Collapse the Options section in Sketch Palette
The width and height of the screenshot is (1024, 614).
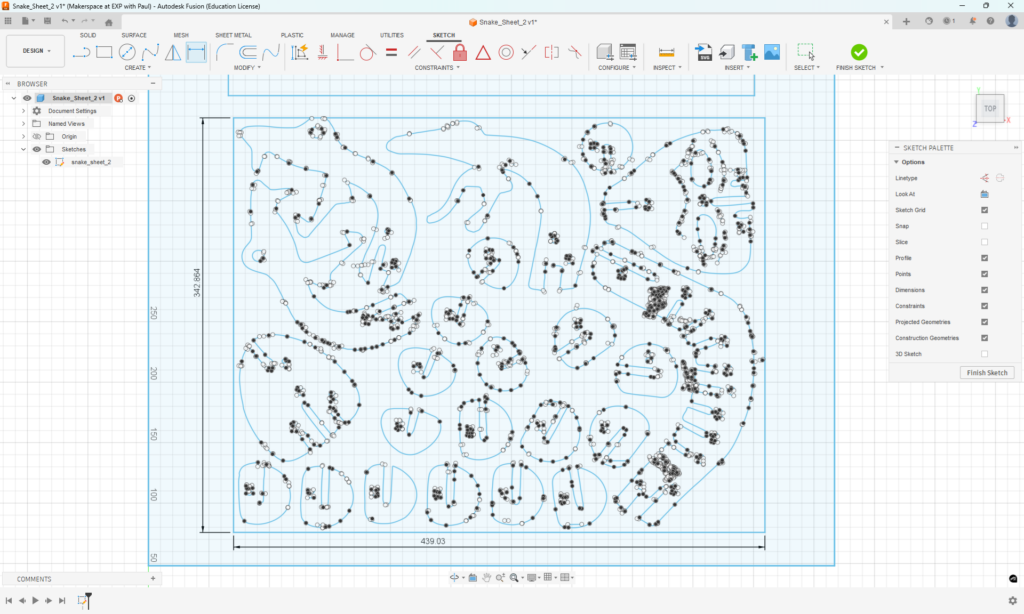pos(896,162)
